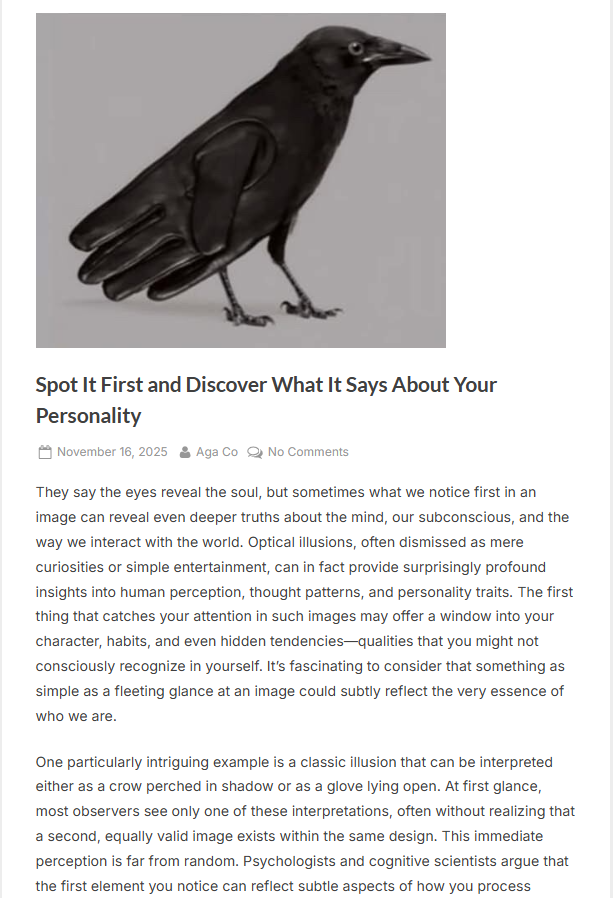Click the paragraph starting 'One particularly intriguing'
This screenshot has width=613, height=898.
[x=302, y=810]
